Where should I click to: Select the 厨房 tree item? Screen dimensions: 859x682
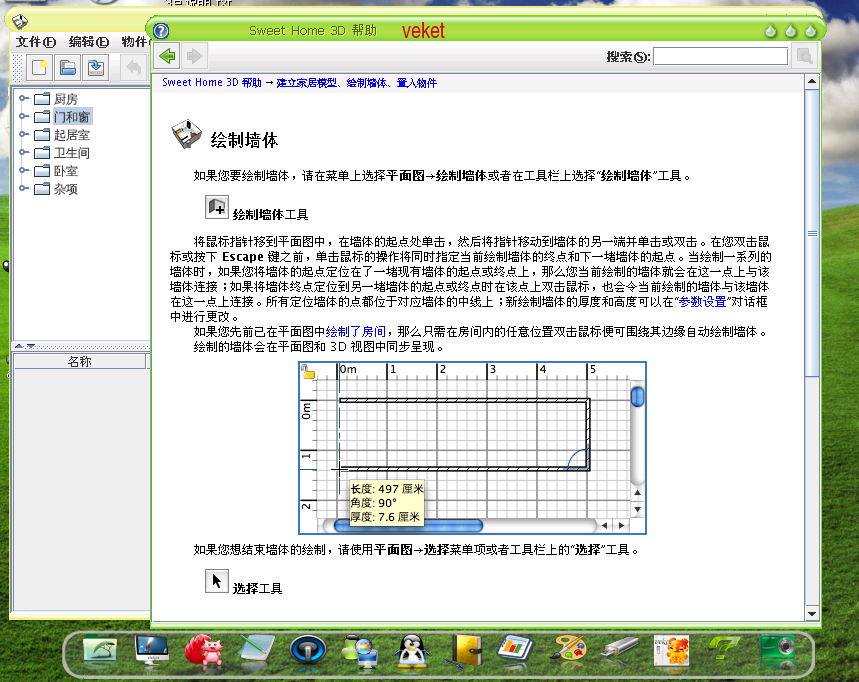point(65,99)
